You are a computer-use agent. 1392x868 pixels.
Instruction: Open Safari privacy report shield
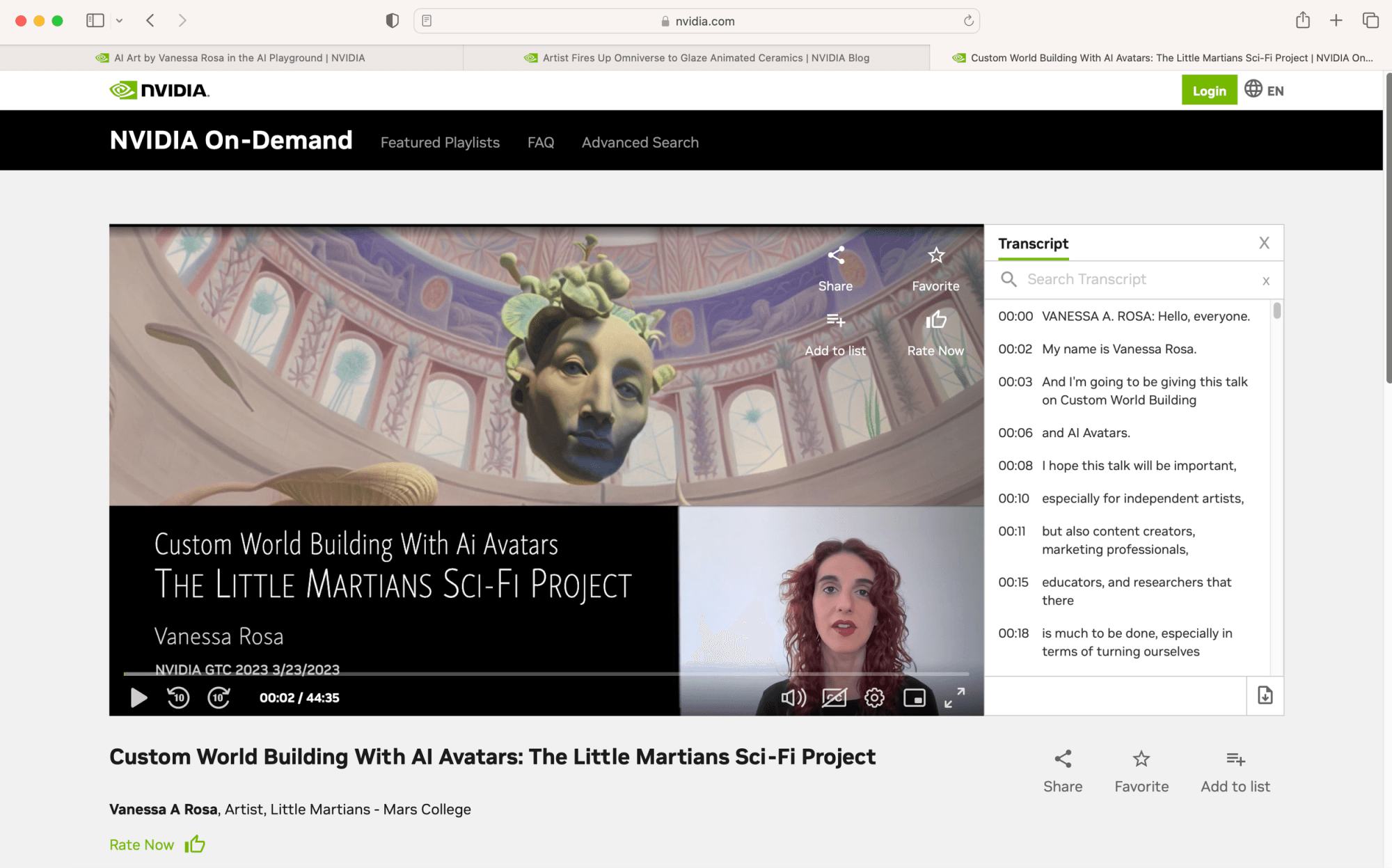tap(393, 21)
